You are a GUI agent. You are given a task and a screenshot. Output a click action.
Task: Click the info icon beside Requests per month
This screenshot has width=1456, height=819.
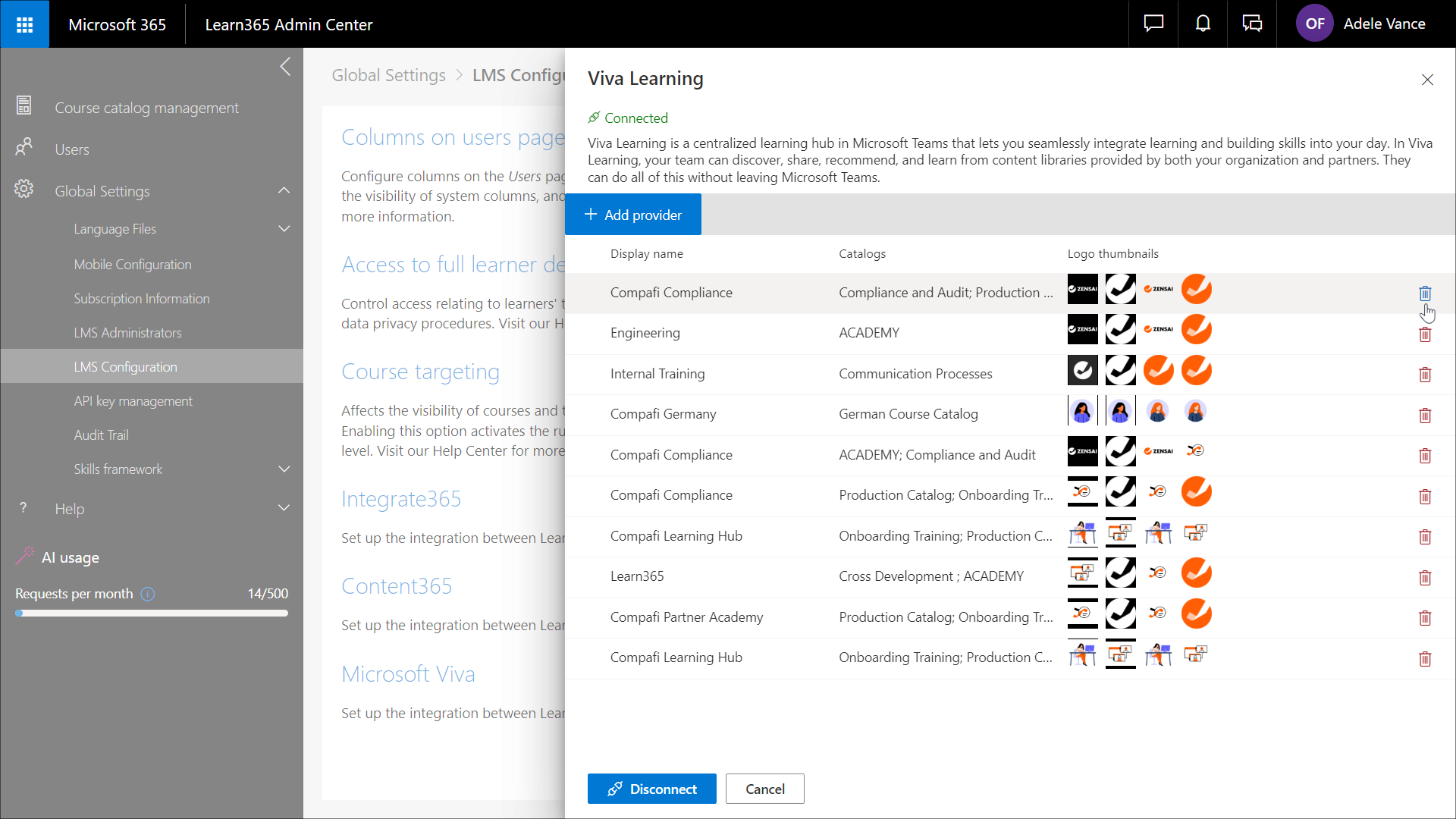coord(148,595)
